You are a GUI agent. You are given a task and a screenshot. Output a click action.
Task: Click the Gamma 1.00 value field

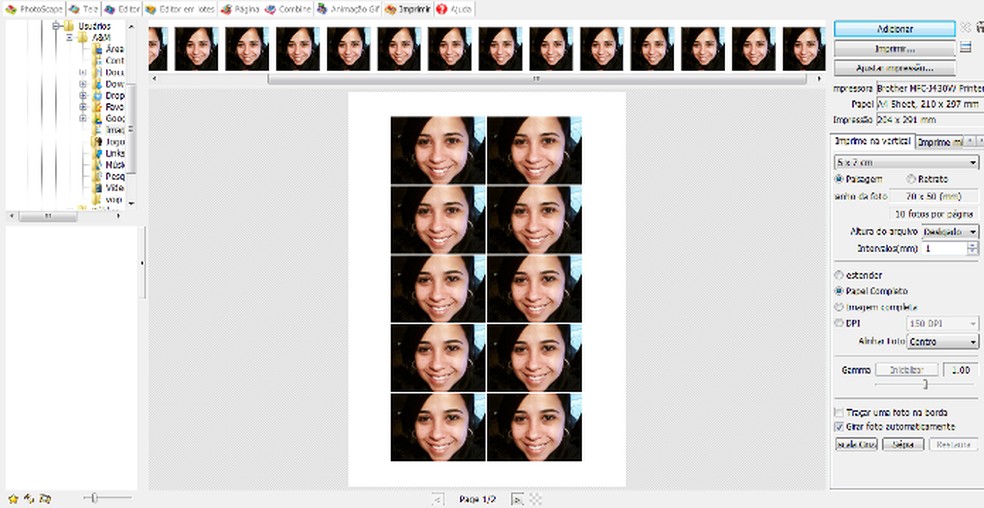pos(960,370)
